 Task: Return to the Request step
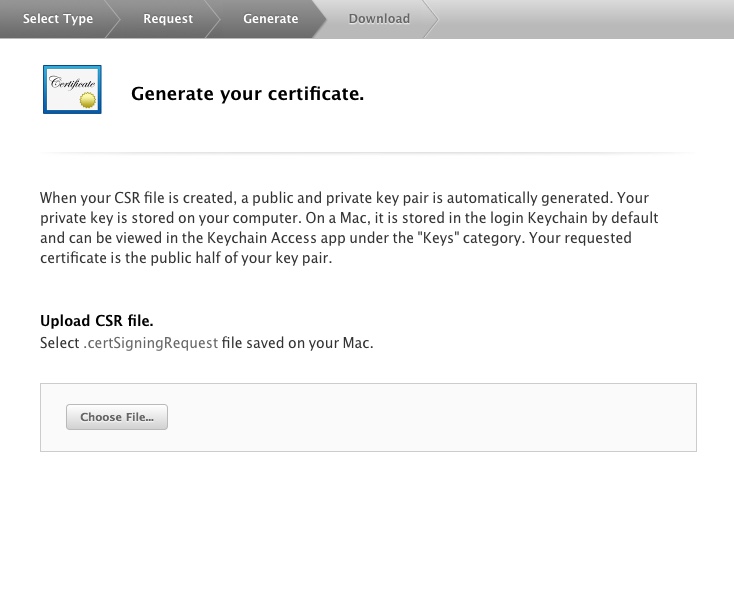(x=168, y=19)
